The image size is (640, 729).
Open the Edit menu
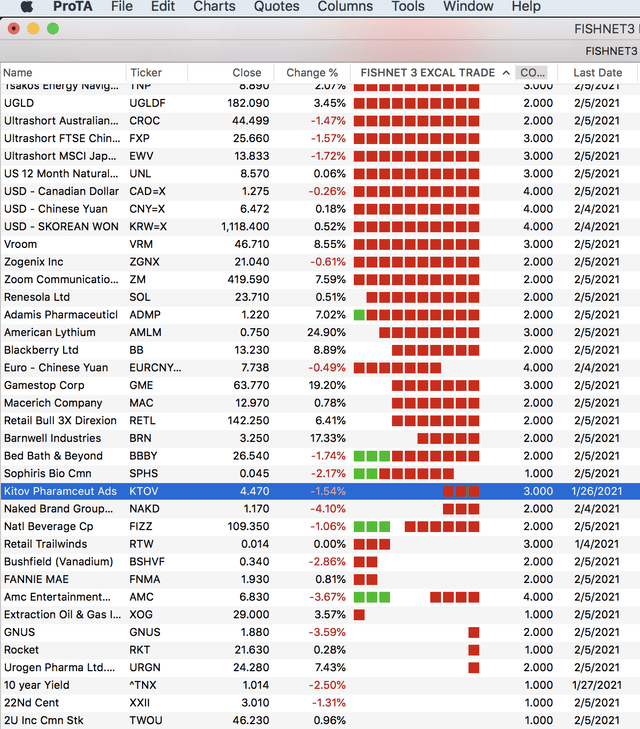click(x=163, y=6)
